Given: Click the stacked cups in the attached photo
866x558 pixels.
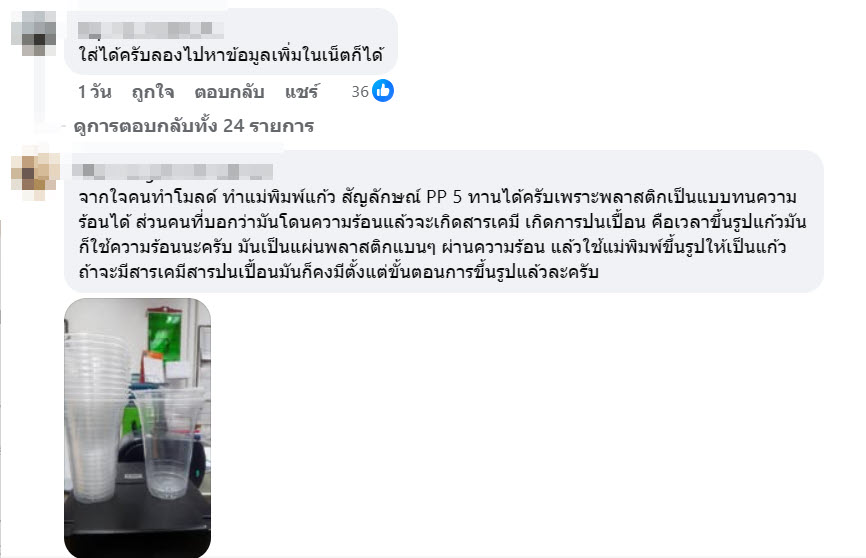Looking at the screenshot, I should pos(96,418).
